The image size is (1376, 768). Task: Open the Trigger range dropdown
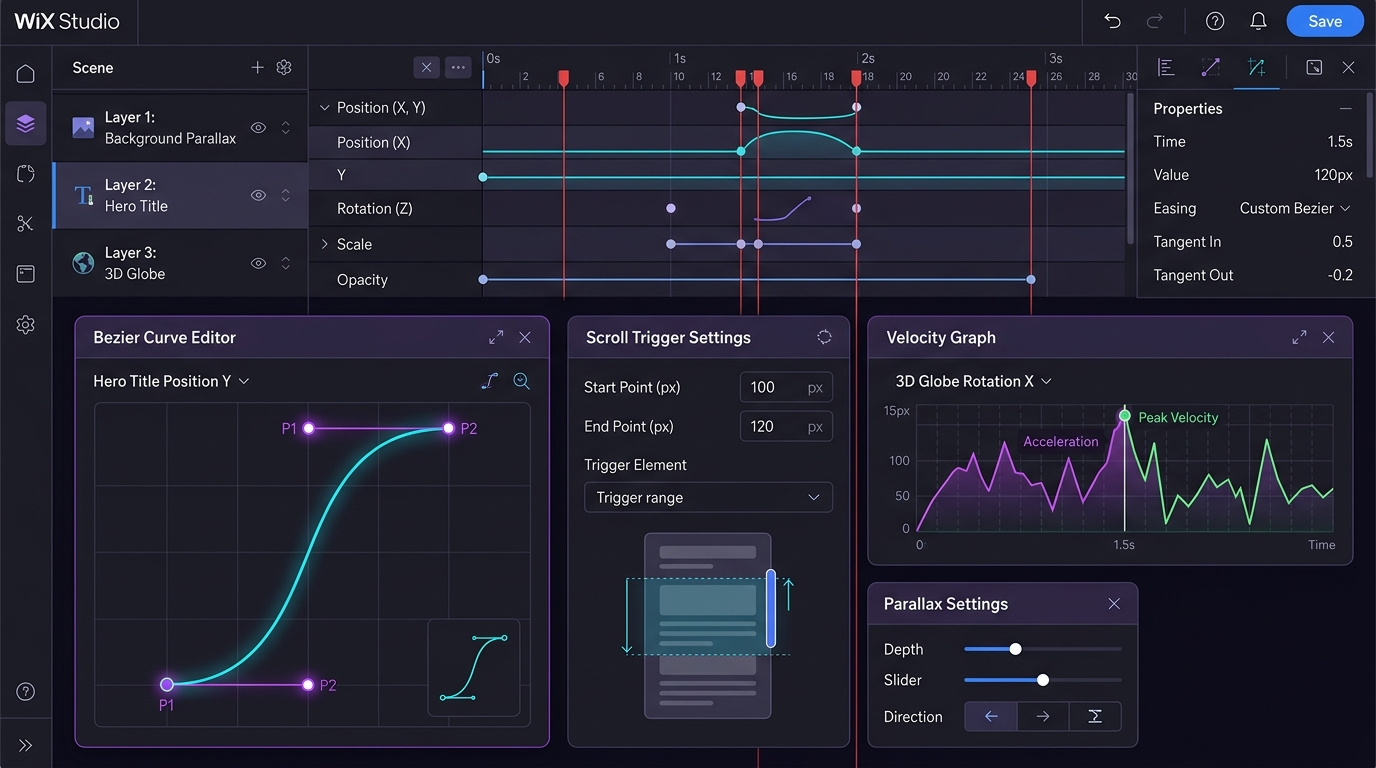[x=708, y=497]
